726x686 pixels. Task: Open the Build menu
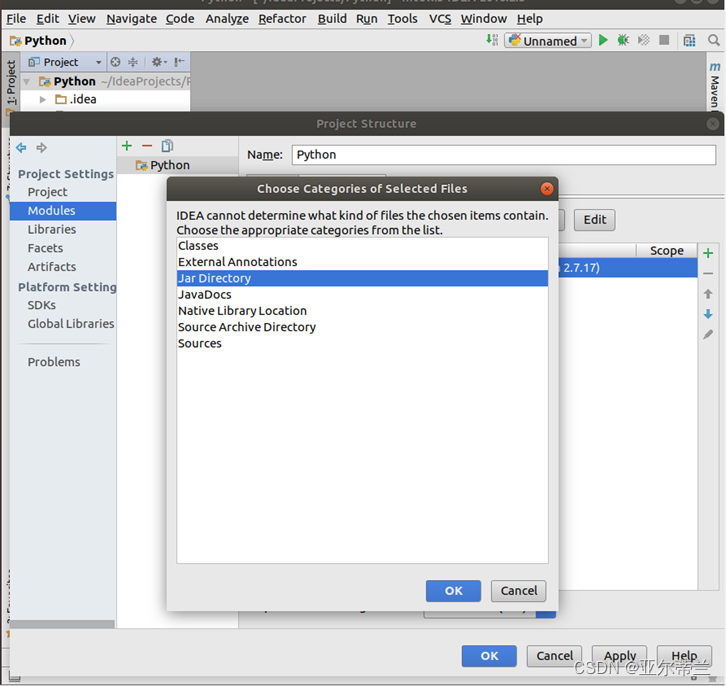332,19
